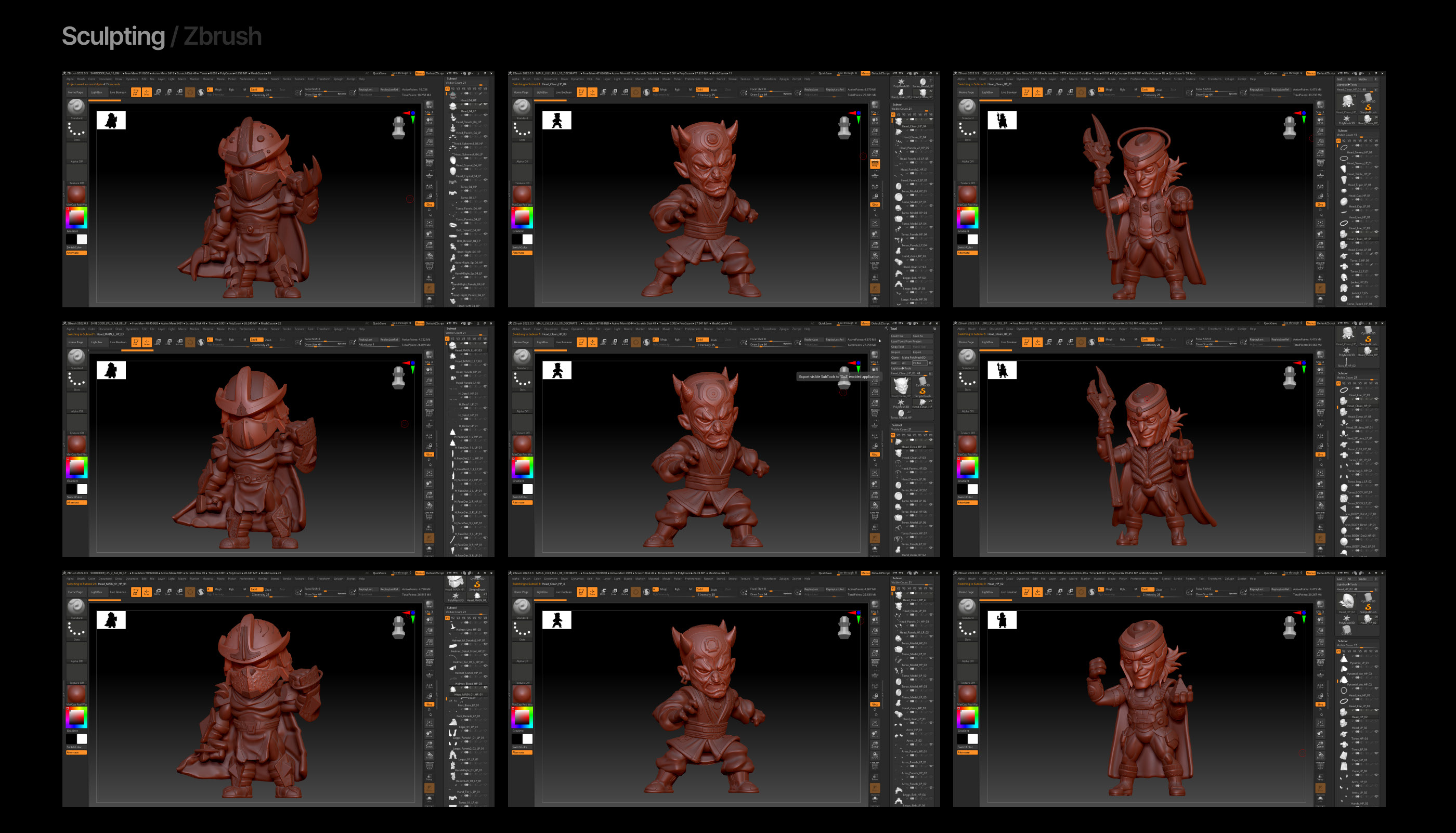Open the MatCap Red Wax material in LOKI_LVL_2_FULL_07 window
The width and height of the screenshot is (1456, 833).
click(x=967, y=444)
